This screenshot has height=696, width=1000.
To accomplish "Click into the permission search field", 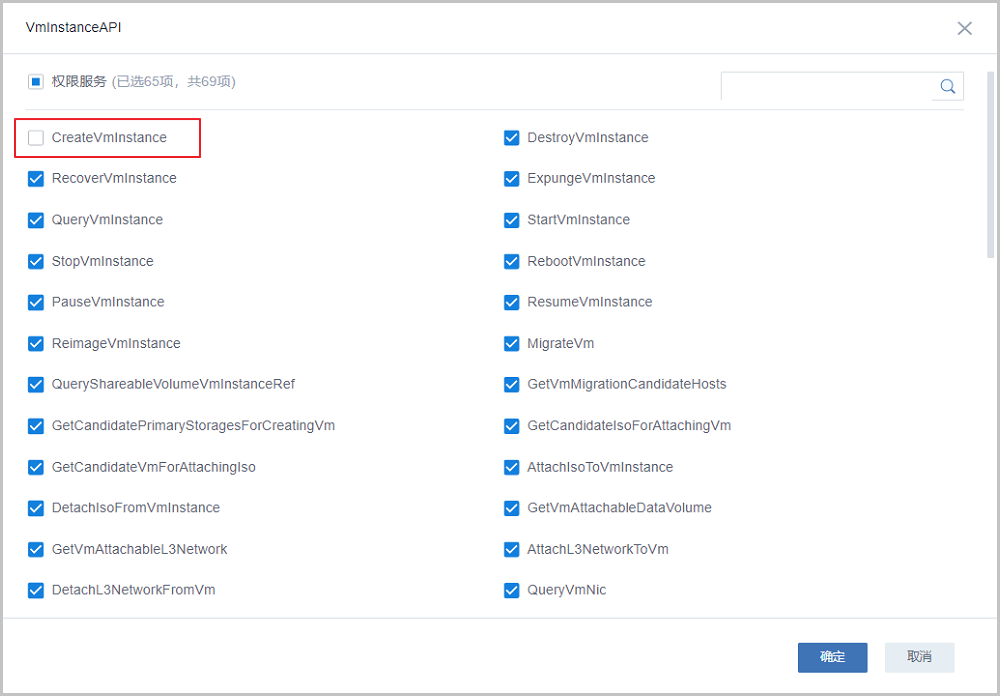I will pos(826,87).
